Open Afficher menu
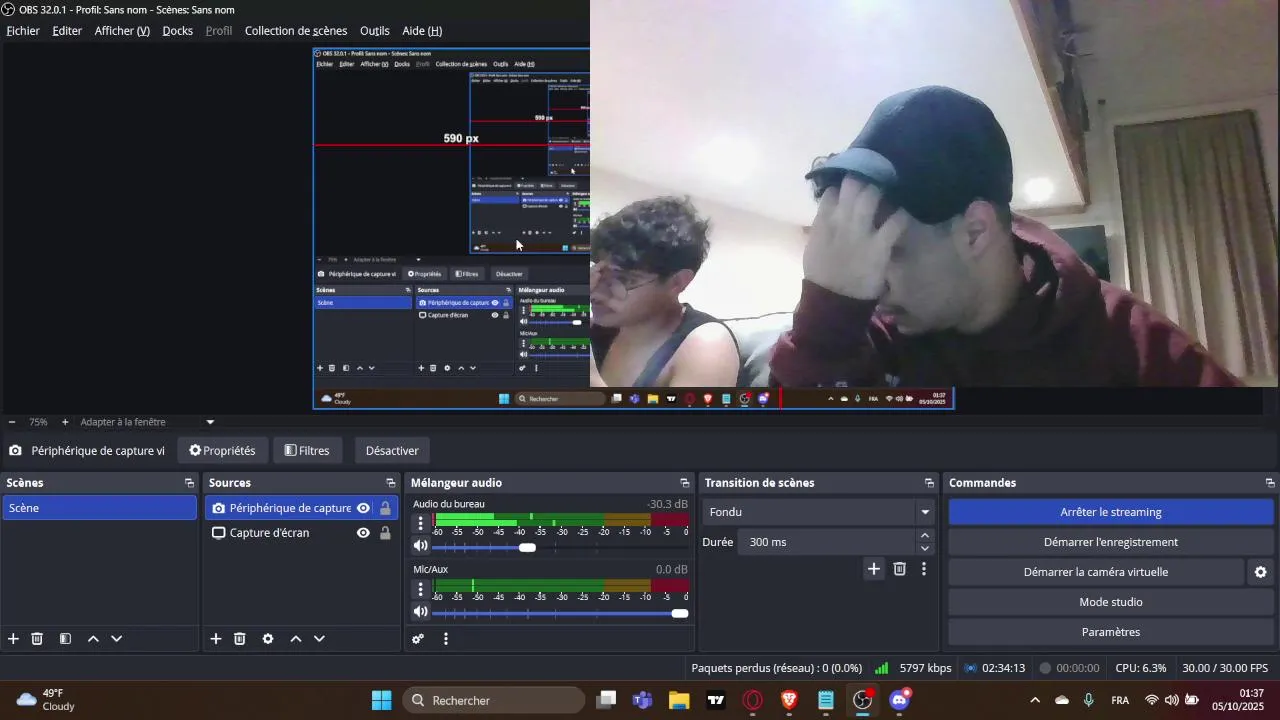This screenshot has height=720, width=1280. [122, 31]
